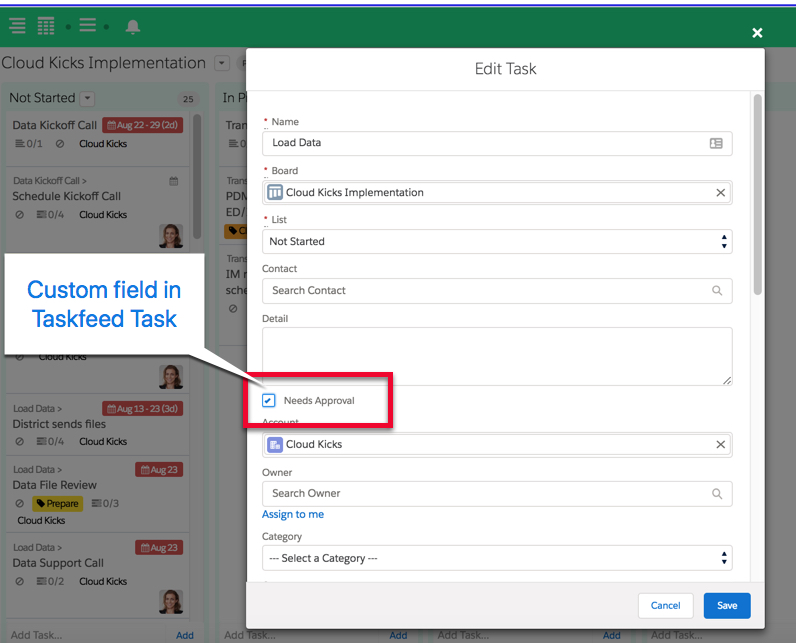Click the Prepare tag on Data File Review
The image size is (796, 643).
pyautogui.click(x=57, y=503)
